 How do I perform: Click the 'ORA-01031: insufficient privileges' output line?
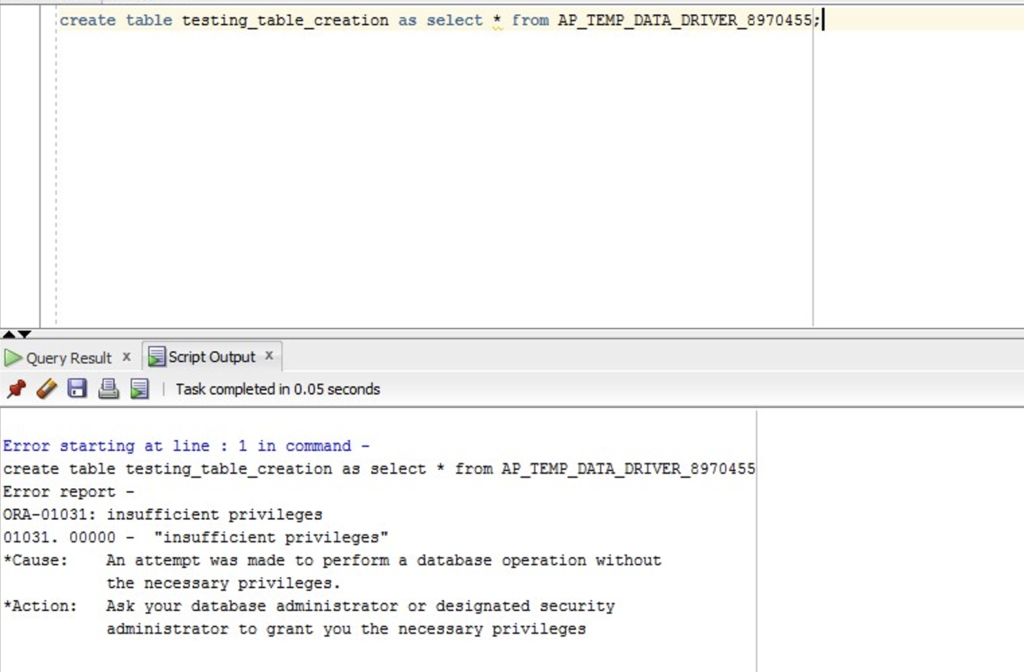click(163, 515)
